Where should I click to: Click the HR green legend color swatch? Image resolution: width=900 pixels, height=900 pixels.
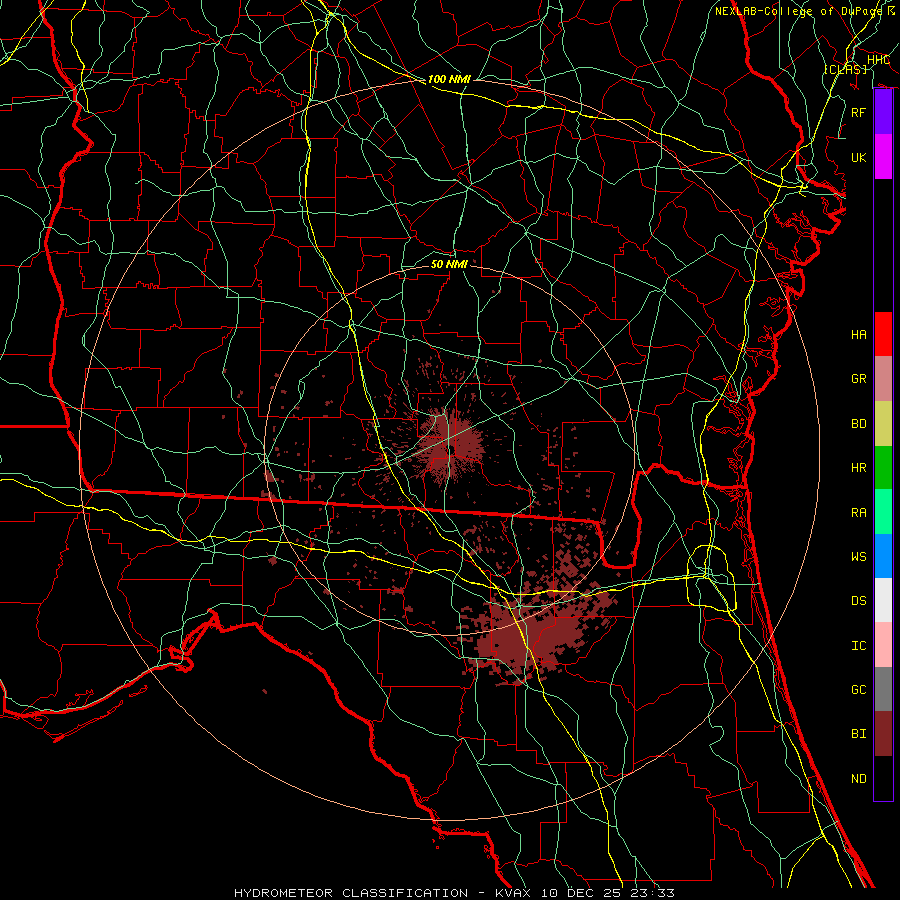point(883,467)
